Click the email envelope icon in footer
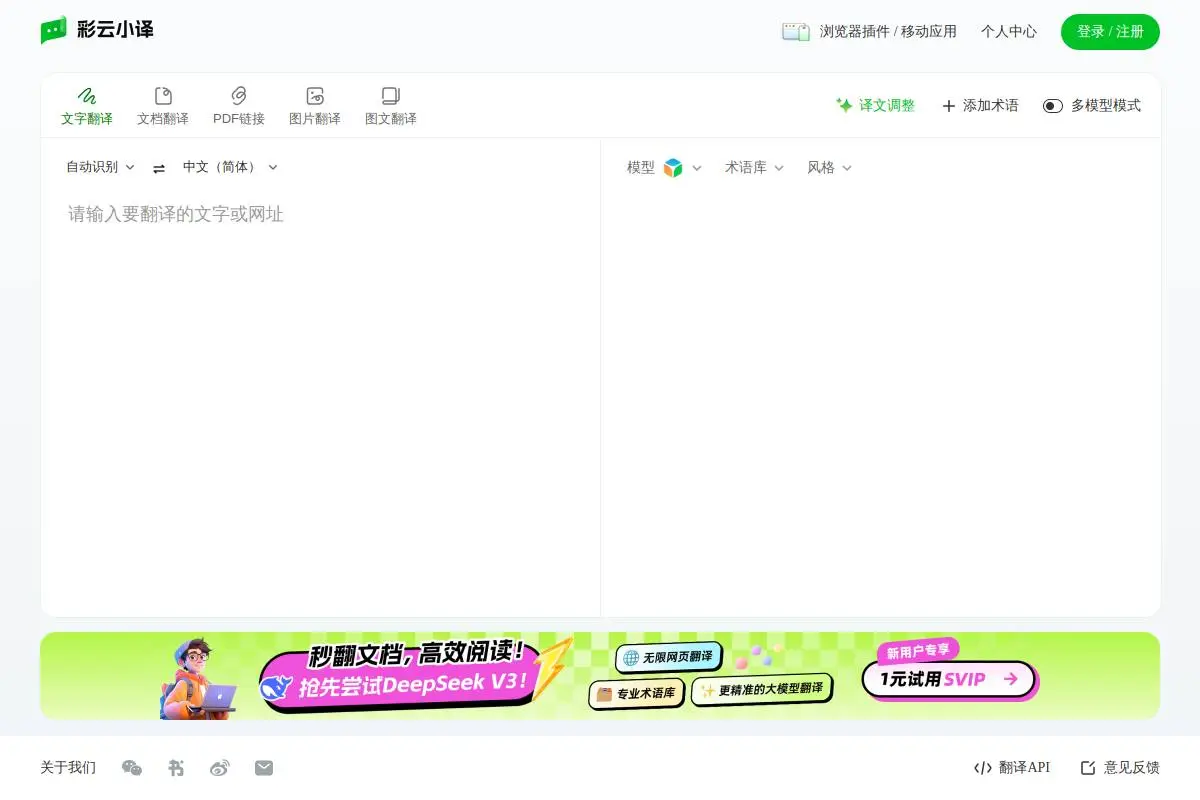The width and height of the screenshot is (1200, 800). tap(264, 768)
